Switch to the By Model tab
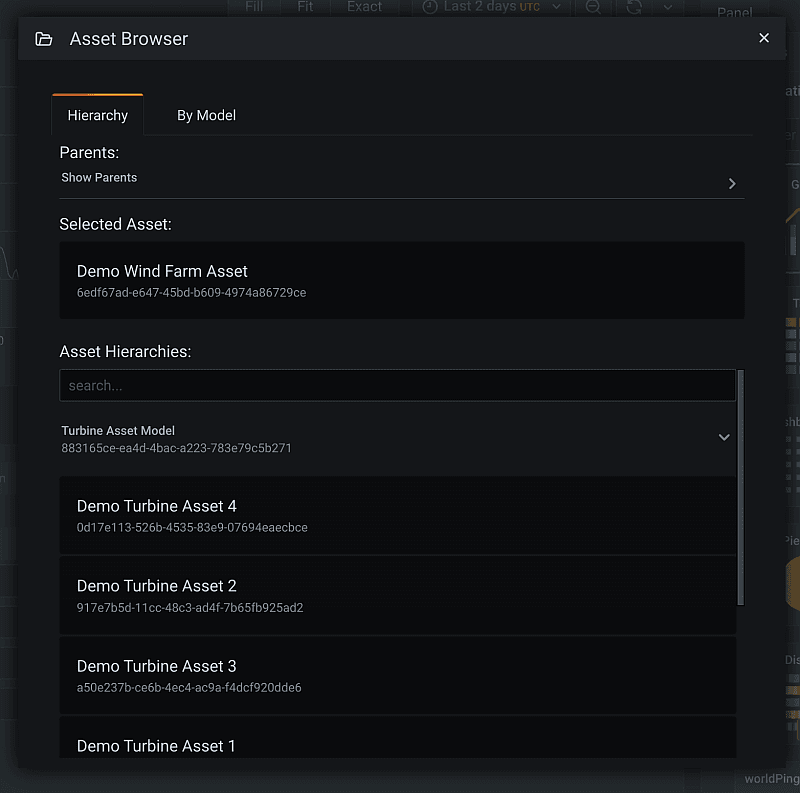800x793 pixels. (x=206, y=115)
